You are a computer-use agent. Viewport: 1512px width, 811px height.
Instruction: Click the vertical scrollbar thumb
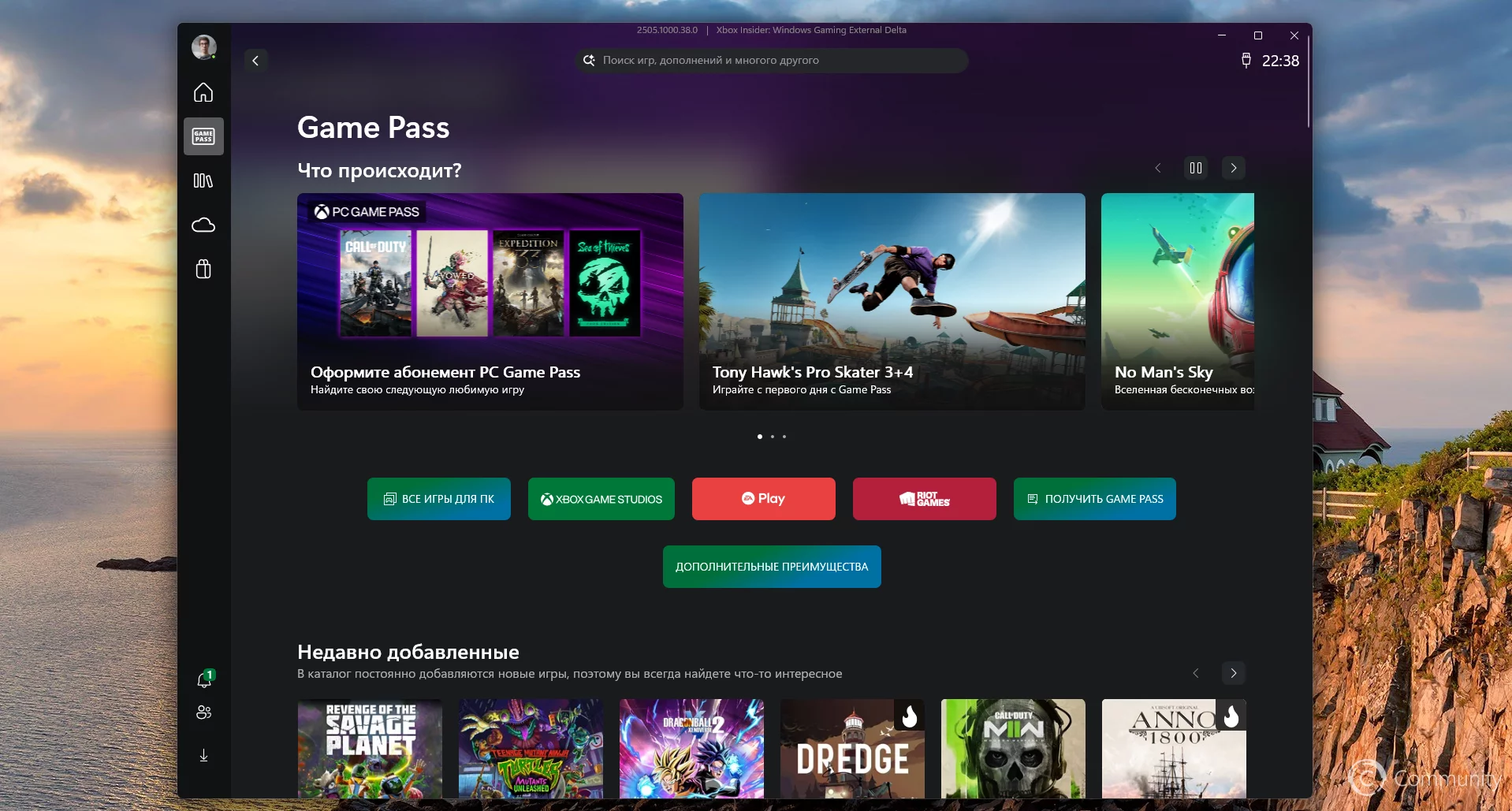tap(1308, 81)
